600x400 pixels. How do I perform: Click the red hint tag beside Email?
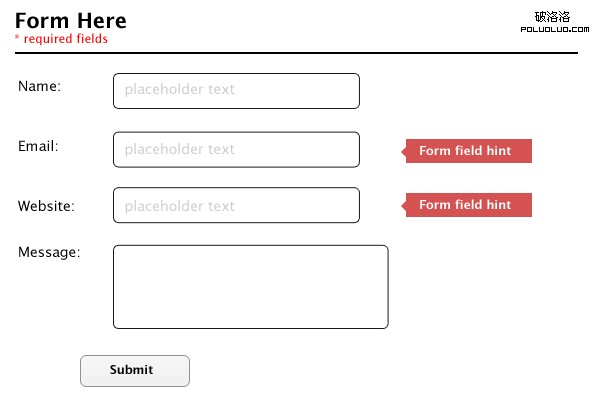[468, 151]
